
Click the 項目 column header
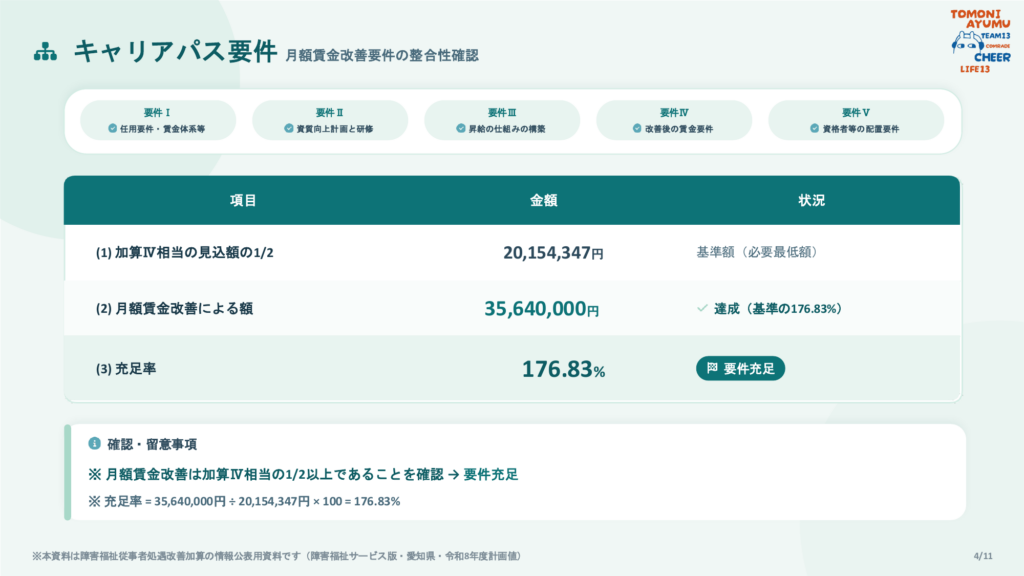tap(243, 200)
